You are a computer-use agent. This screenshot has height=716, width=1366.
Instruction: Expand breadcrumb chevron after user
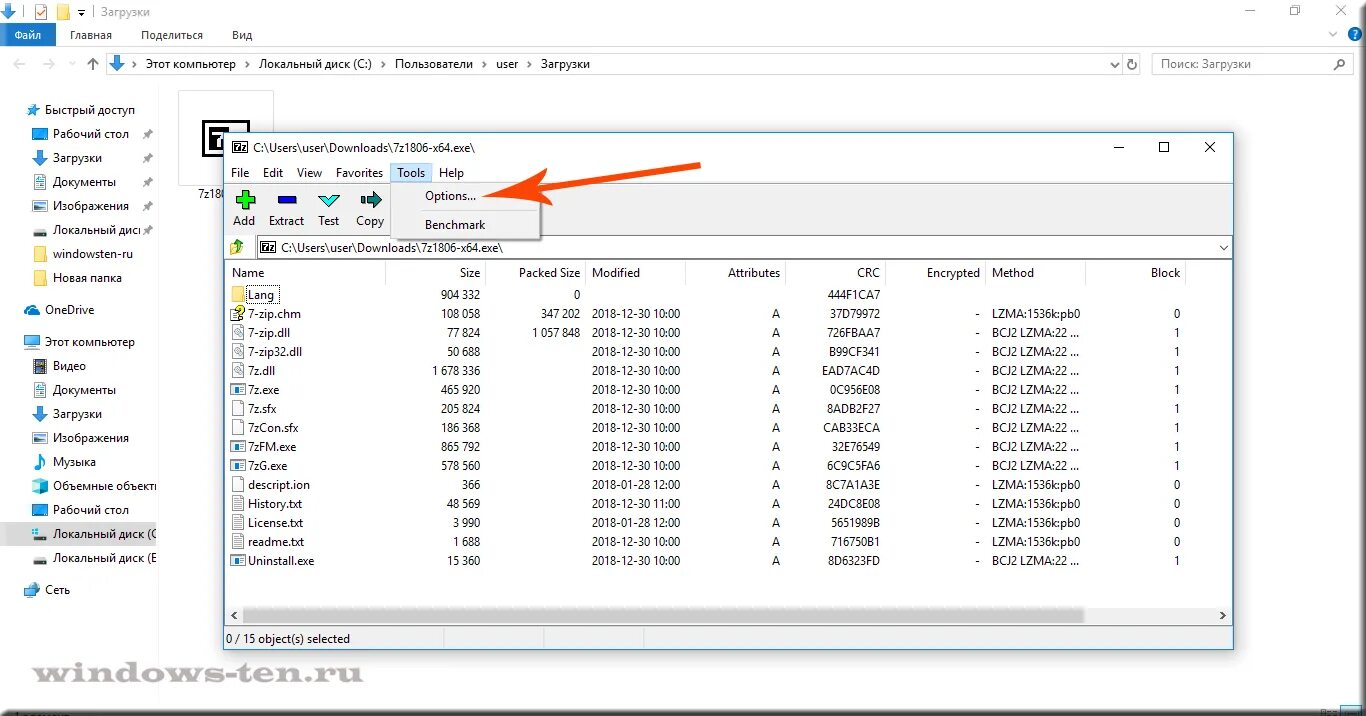529,64
